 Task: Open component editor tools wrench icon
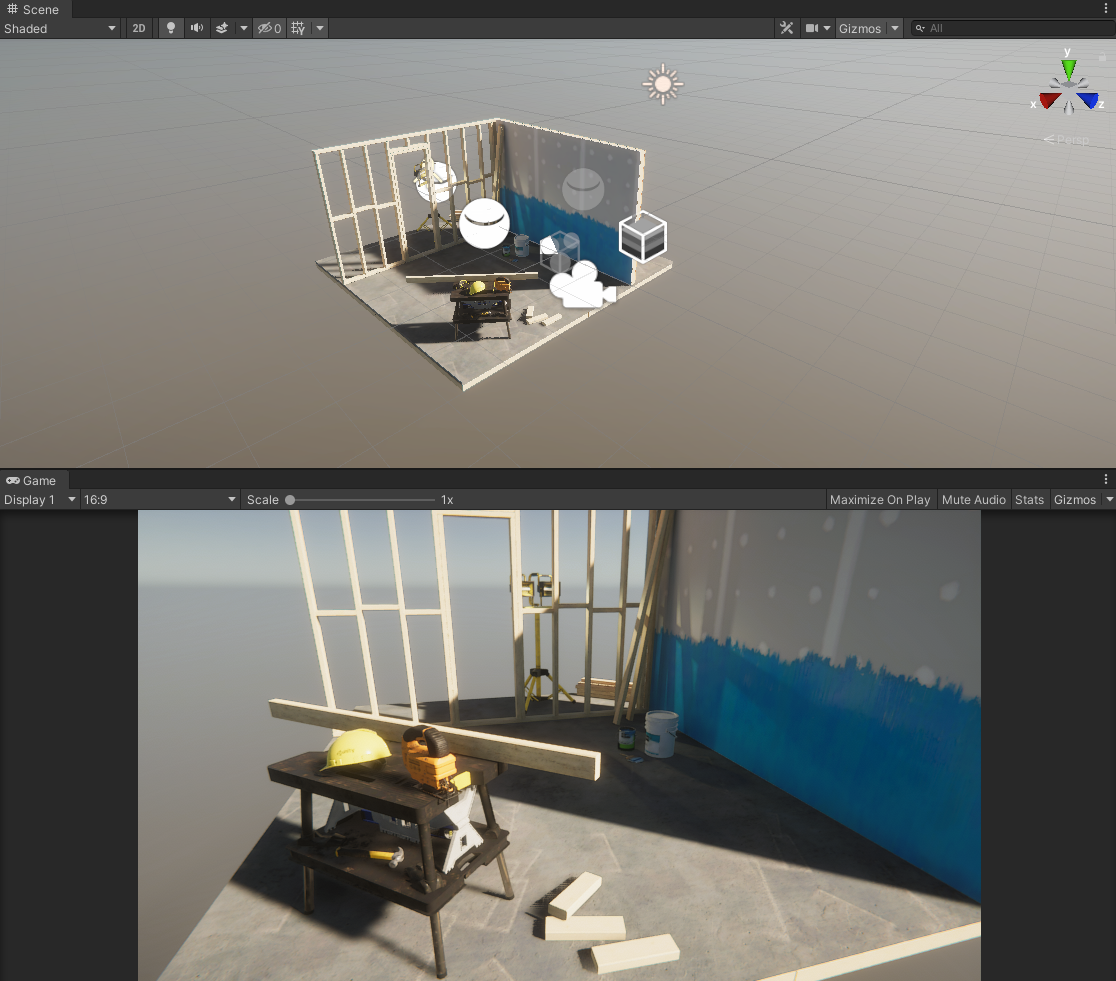coord(786,28)
